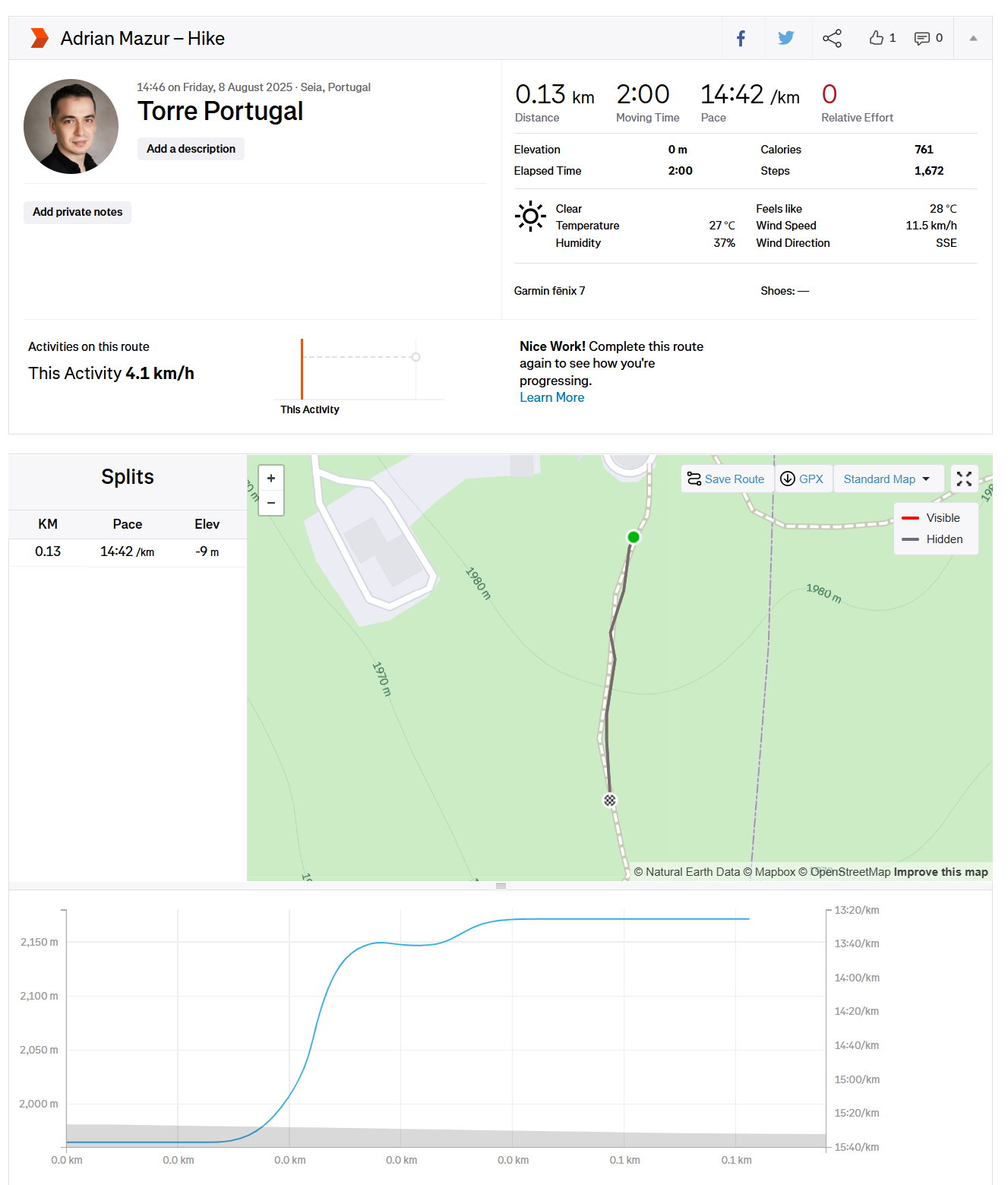
Task: Open comments via the speech bubble icon
Action: [923, 38]
